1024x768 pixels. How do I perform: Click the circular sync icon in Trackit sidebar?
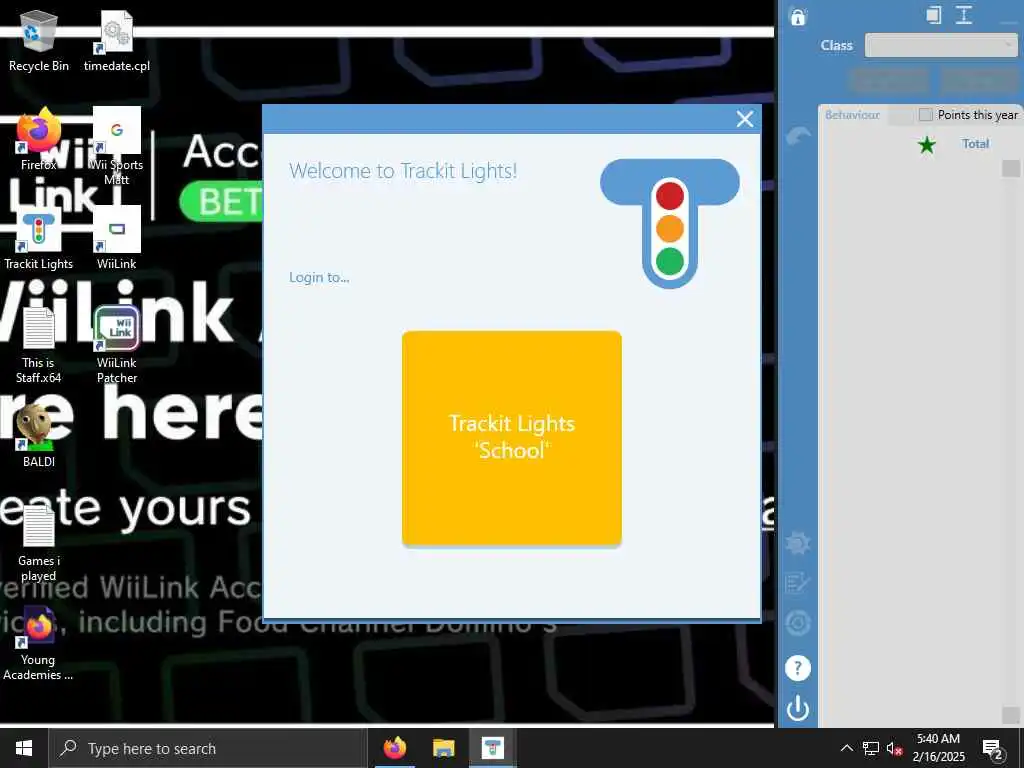pyautogui.click(x=797, y=623)
